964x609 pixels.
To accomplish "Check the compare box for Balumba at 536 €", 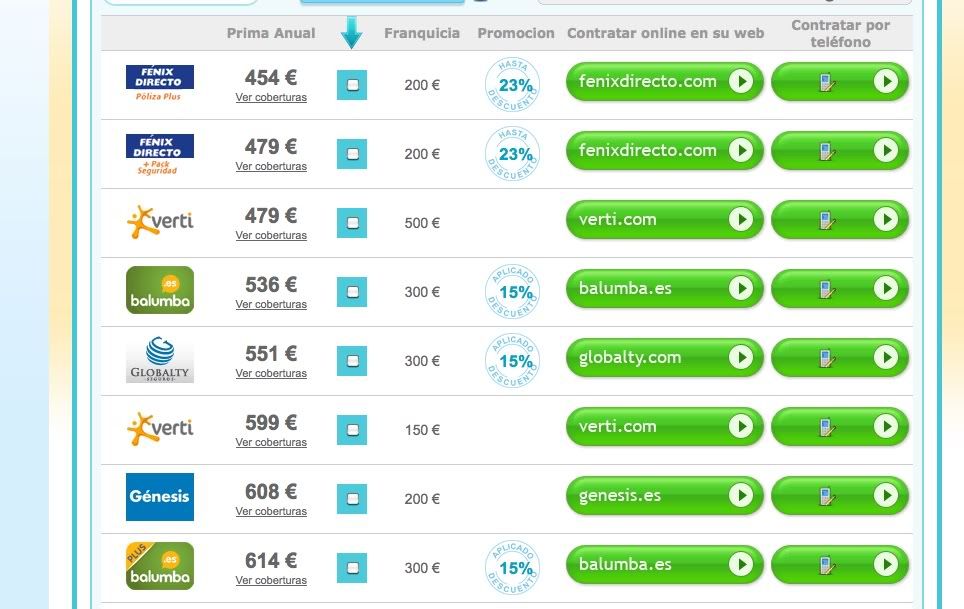I will pyautogui.click(x=352, y=292).
